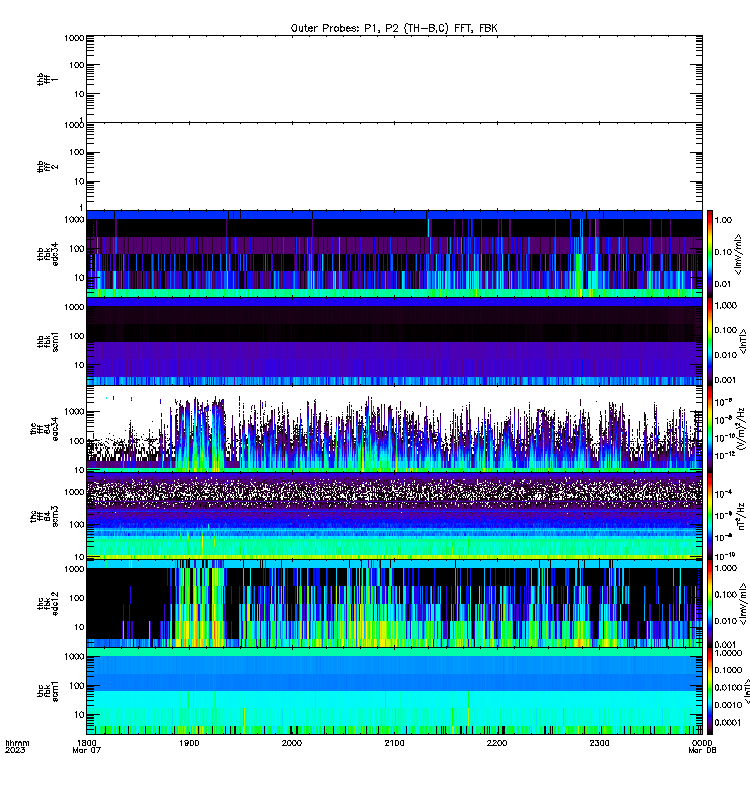Click the "10" y-axis tick of the thc fbk scm1 panel

(79, 715)
